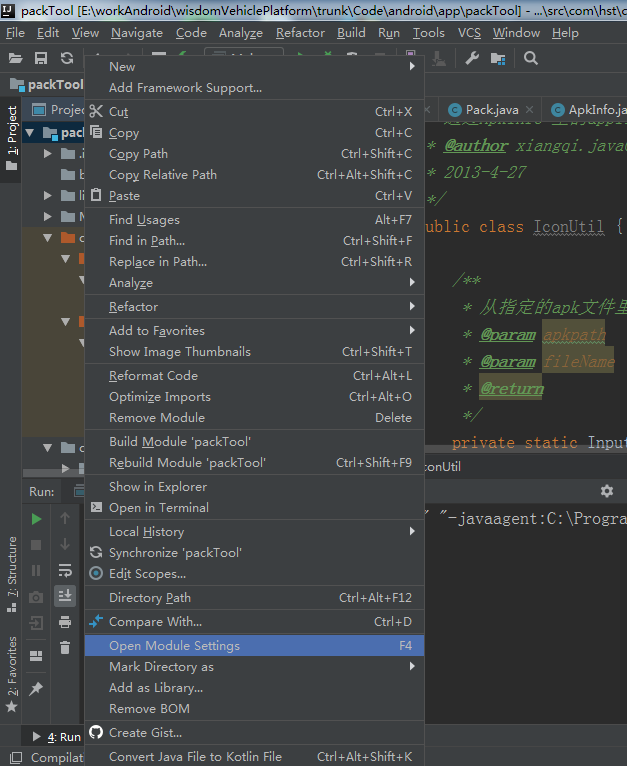Viewport: 627px width, 766px height.
Task: Expand the Mark Directory as submenu
Action: click(254, 667)
